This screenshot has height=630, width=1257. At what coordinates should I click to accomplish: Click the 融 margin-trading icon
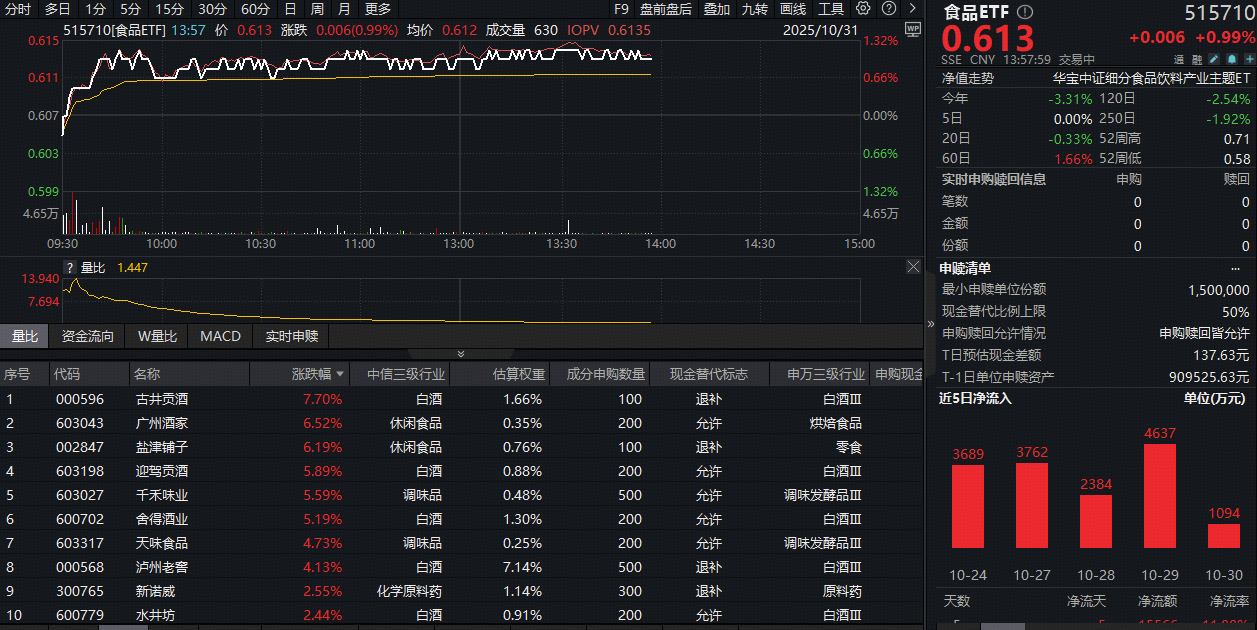1197,59
